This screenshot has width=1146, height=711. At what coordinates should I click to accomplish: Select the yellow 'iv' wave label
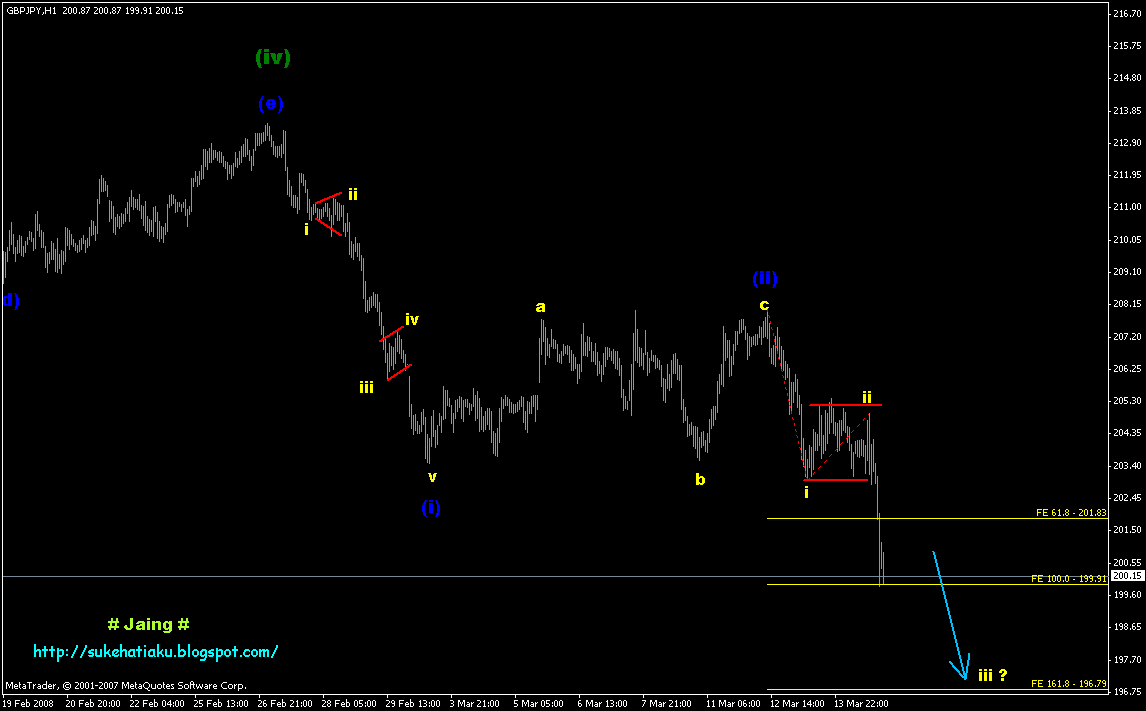[x=412, y=319]
